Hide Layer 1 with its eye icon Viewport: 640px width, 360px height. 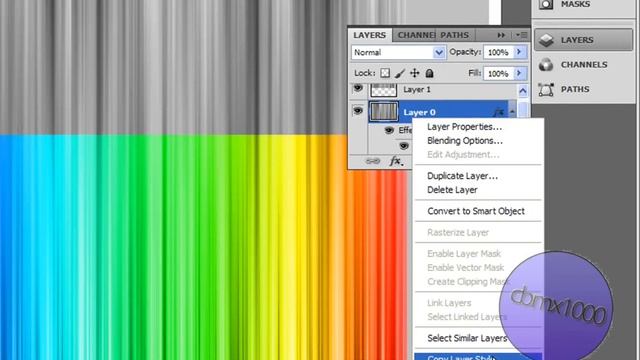[x=358, y=89]
